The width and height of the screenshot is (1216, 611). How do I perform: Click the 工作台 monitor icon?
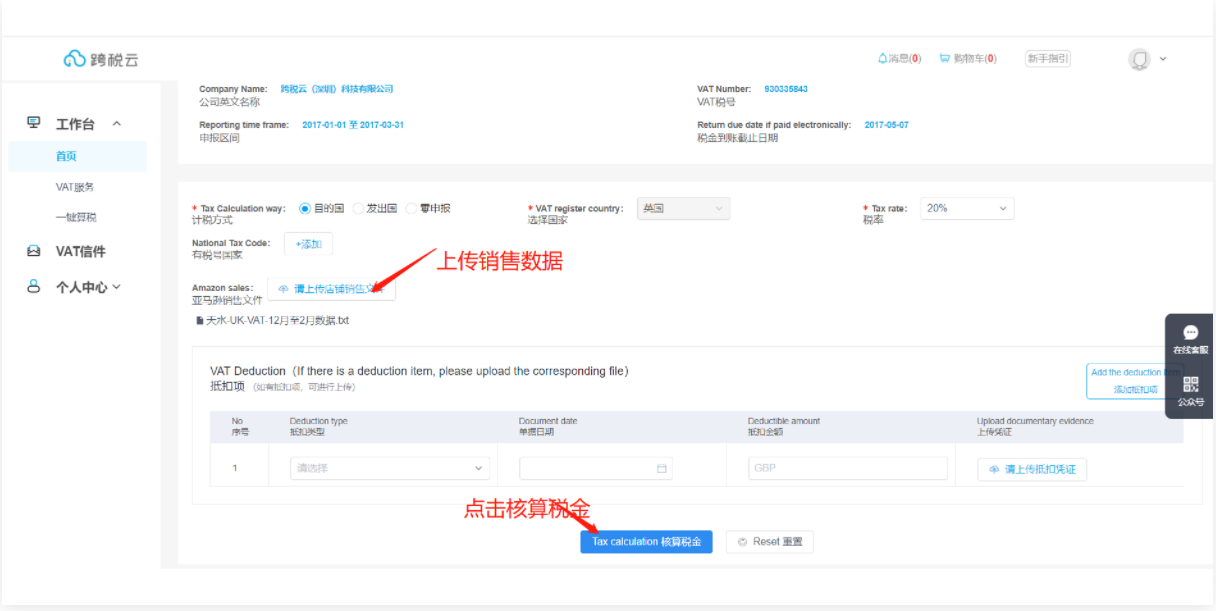34,123
